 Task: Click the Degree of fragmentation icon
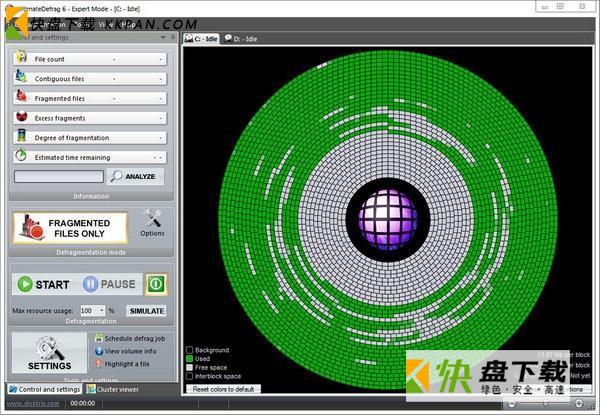coord(21,136)
